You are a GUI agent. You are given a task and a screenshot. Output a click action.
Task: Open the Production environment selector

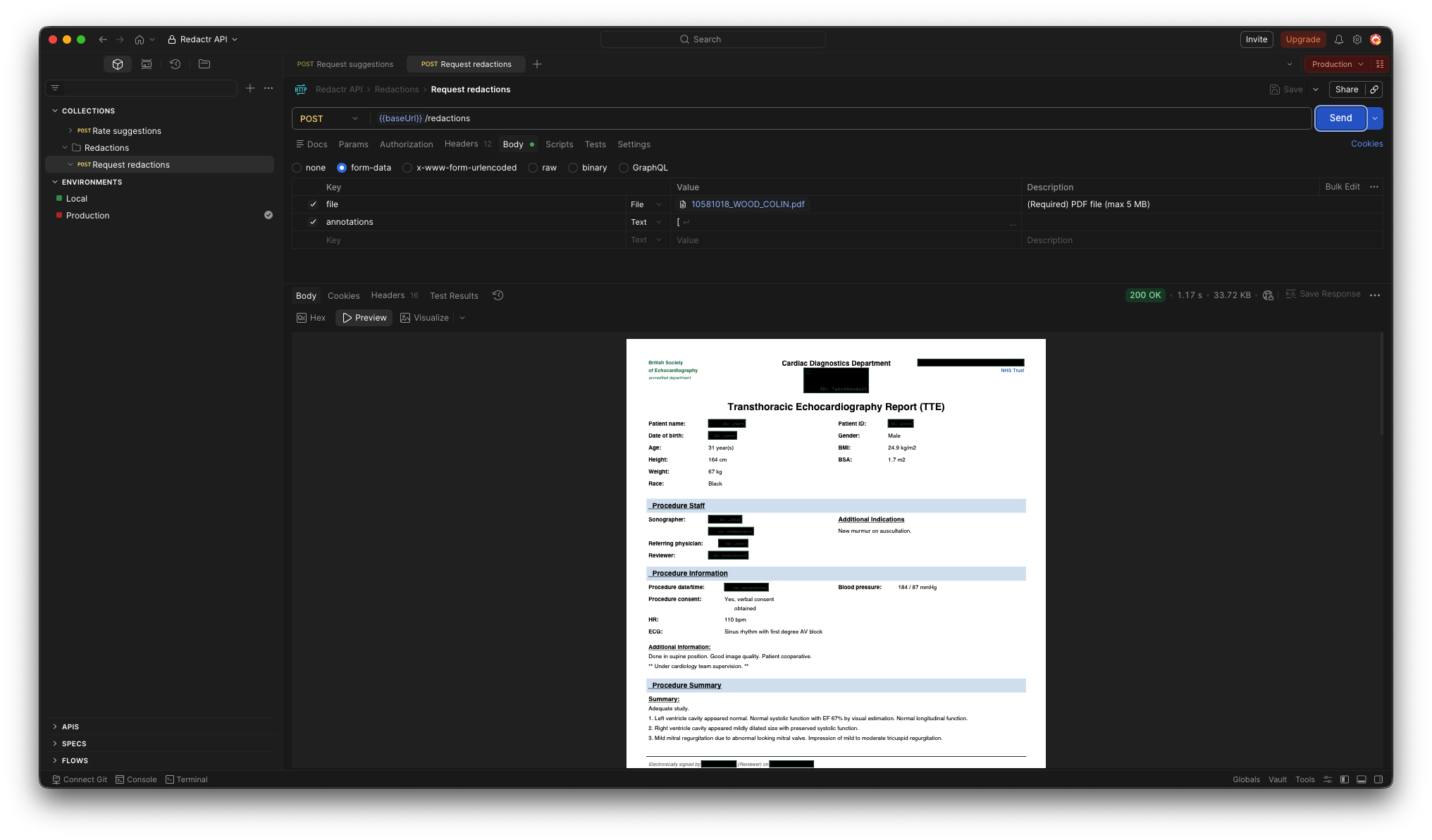pos(1338,64)
